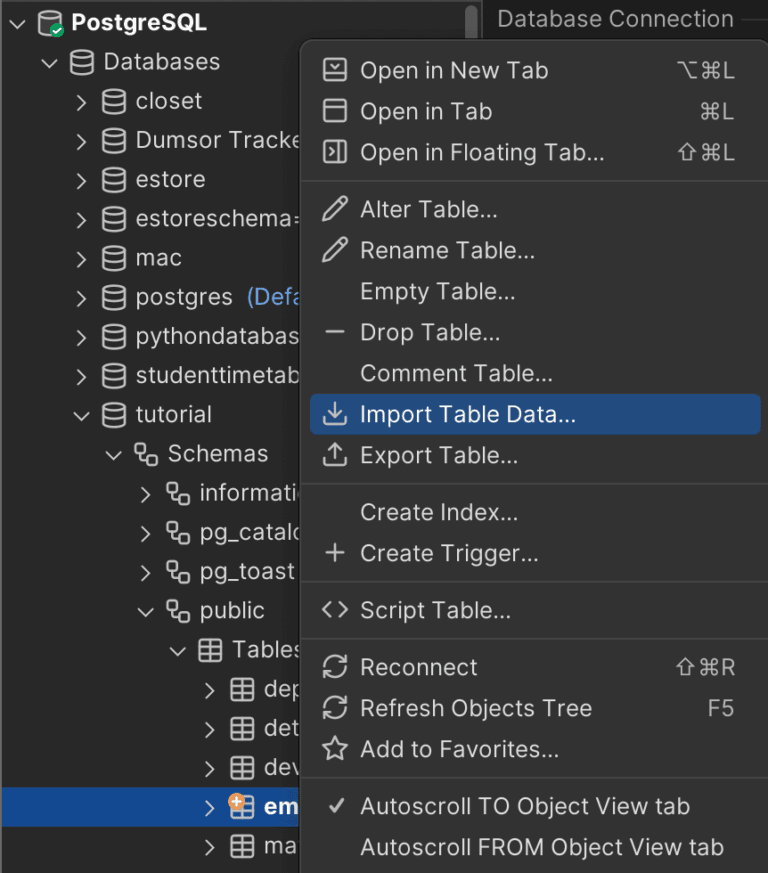The height and width of the screenshot is (873, 768).
Task: Click the minus icon next to Drop Table
Action: [x=336, y=332]
